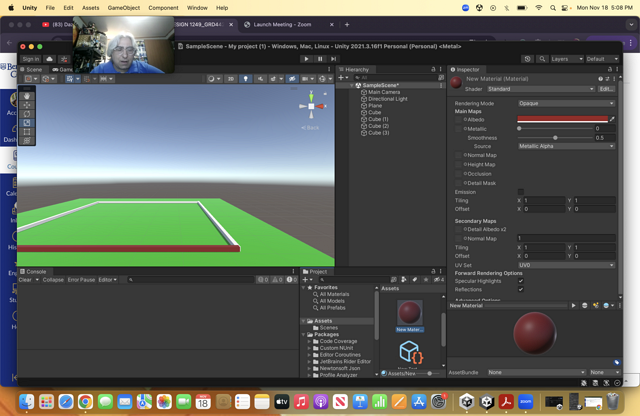Select New Material asset thumbnail
The width and height of the screenshot is (640, 416).
tap(409, 312)
